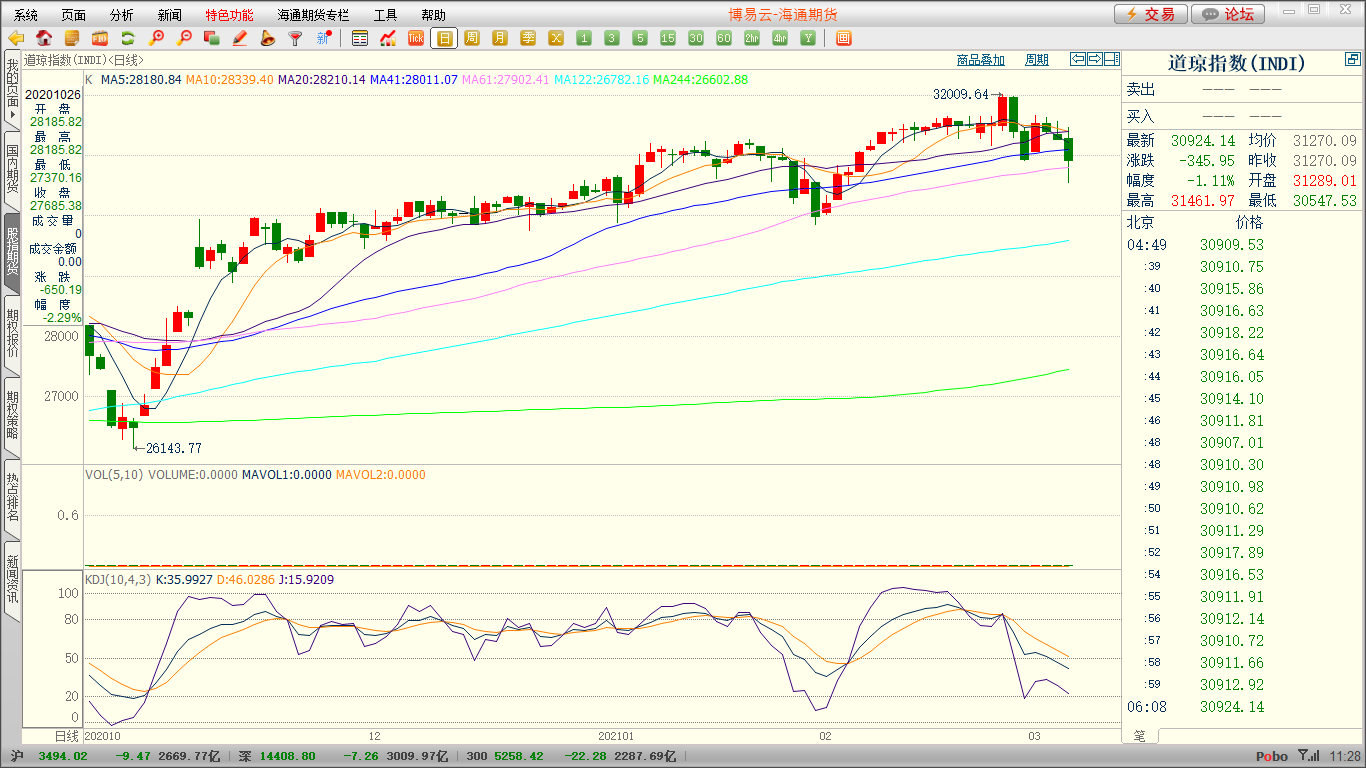Click the 商品叠加 link
1366x768 pixels.
coord(980,60)
